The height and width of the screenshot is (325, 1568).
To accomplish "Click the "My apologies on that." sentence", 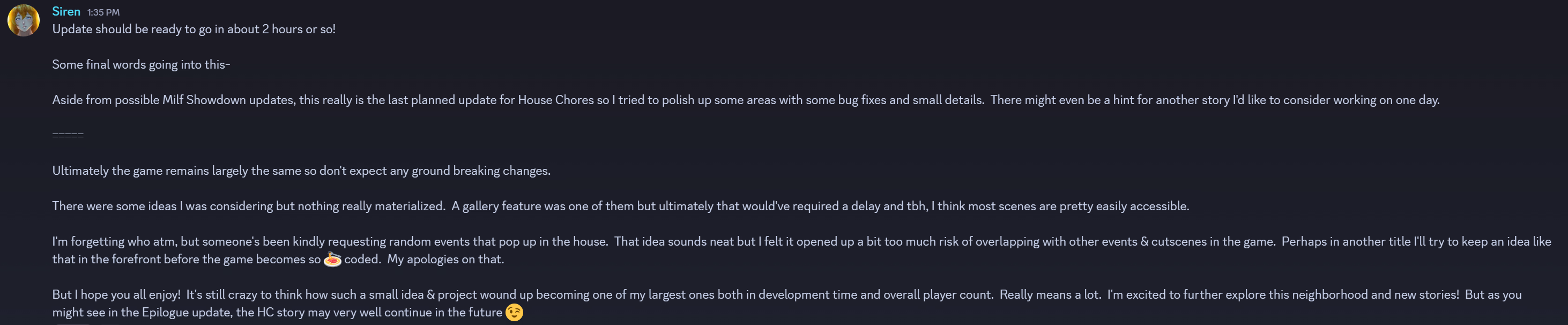I will coord(445,259).
